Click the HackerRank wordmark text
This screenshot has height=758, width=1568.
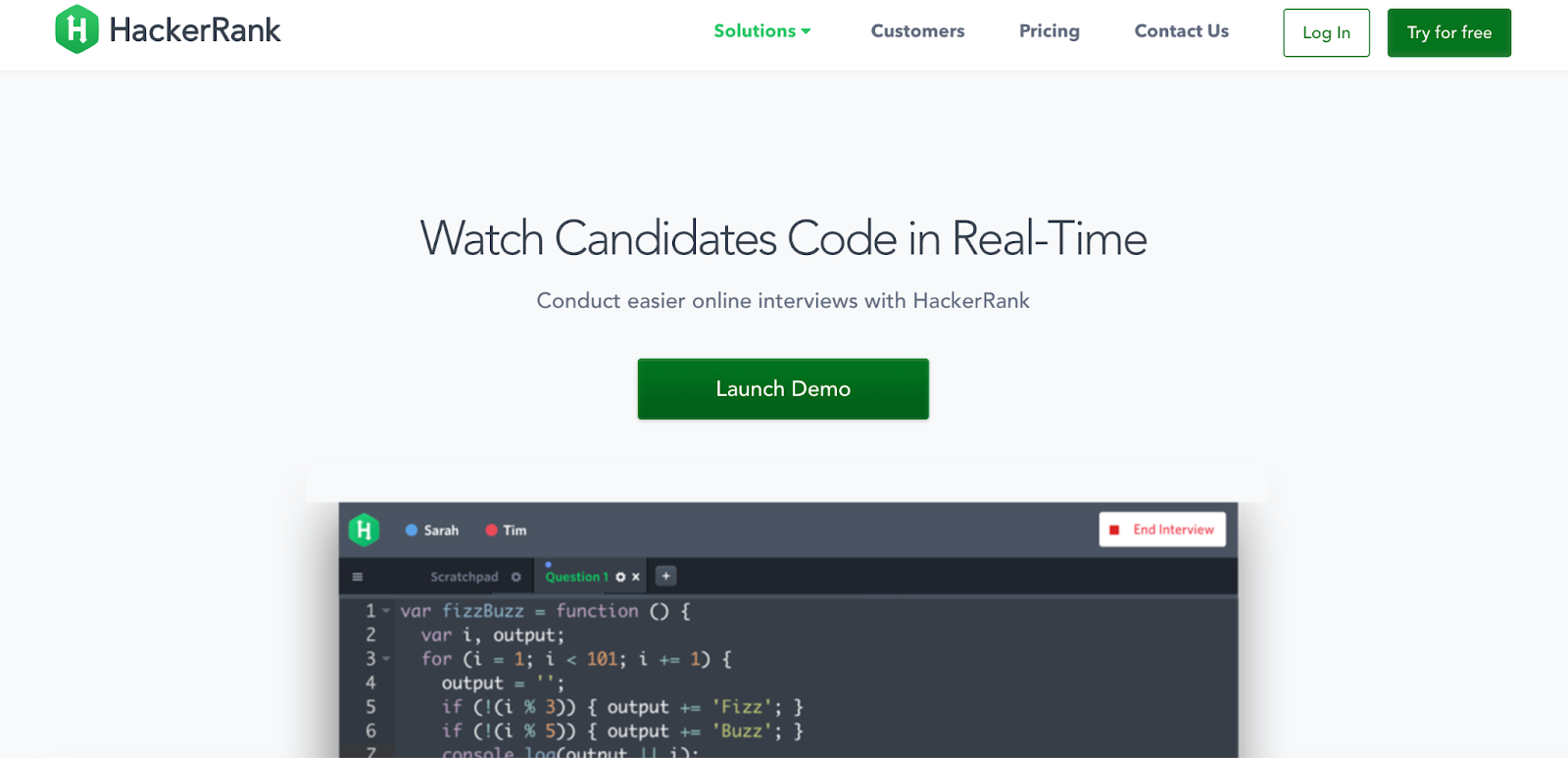(x=195, y=30)
